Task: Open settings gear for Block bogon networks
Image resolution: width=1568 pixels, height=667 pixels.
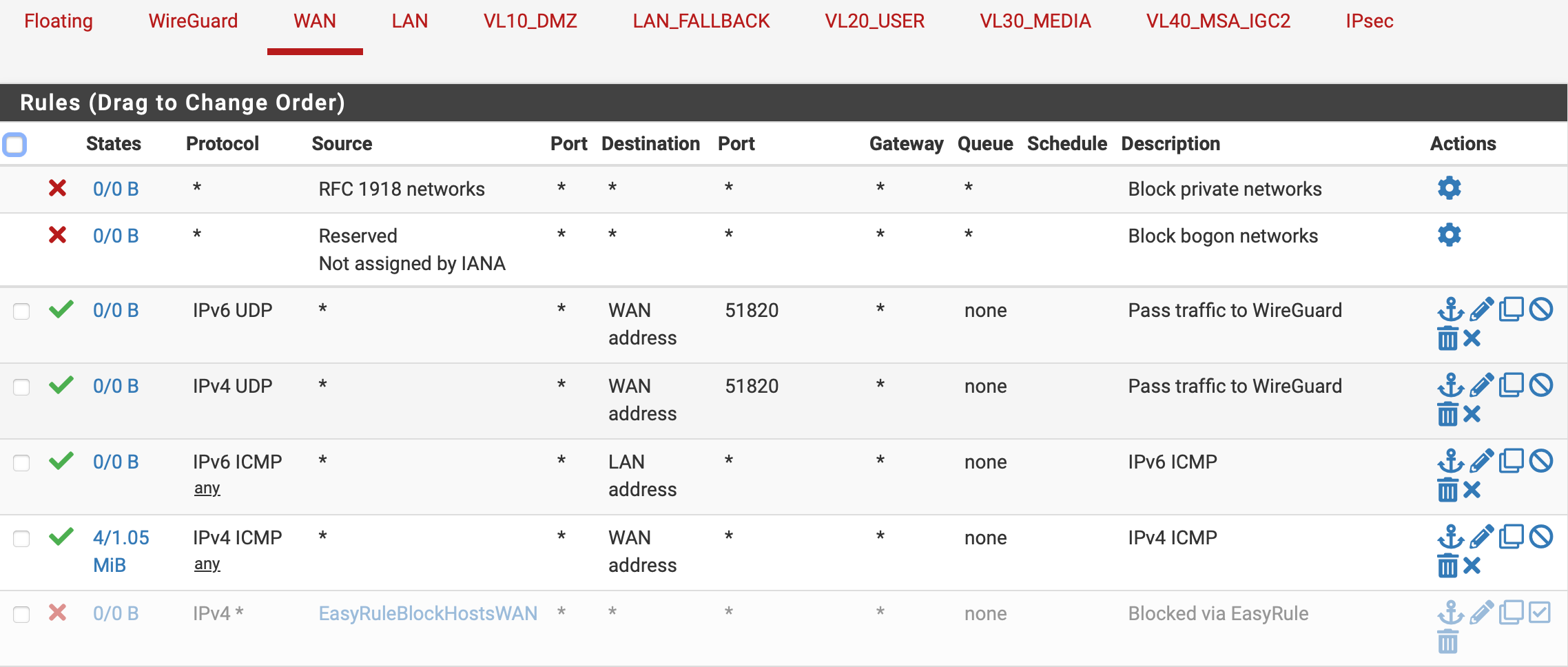Action: click(x=1449, y=235)
